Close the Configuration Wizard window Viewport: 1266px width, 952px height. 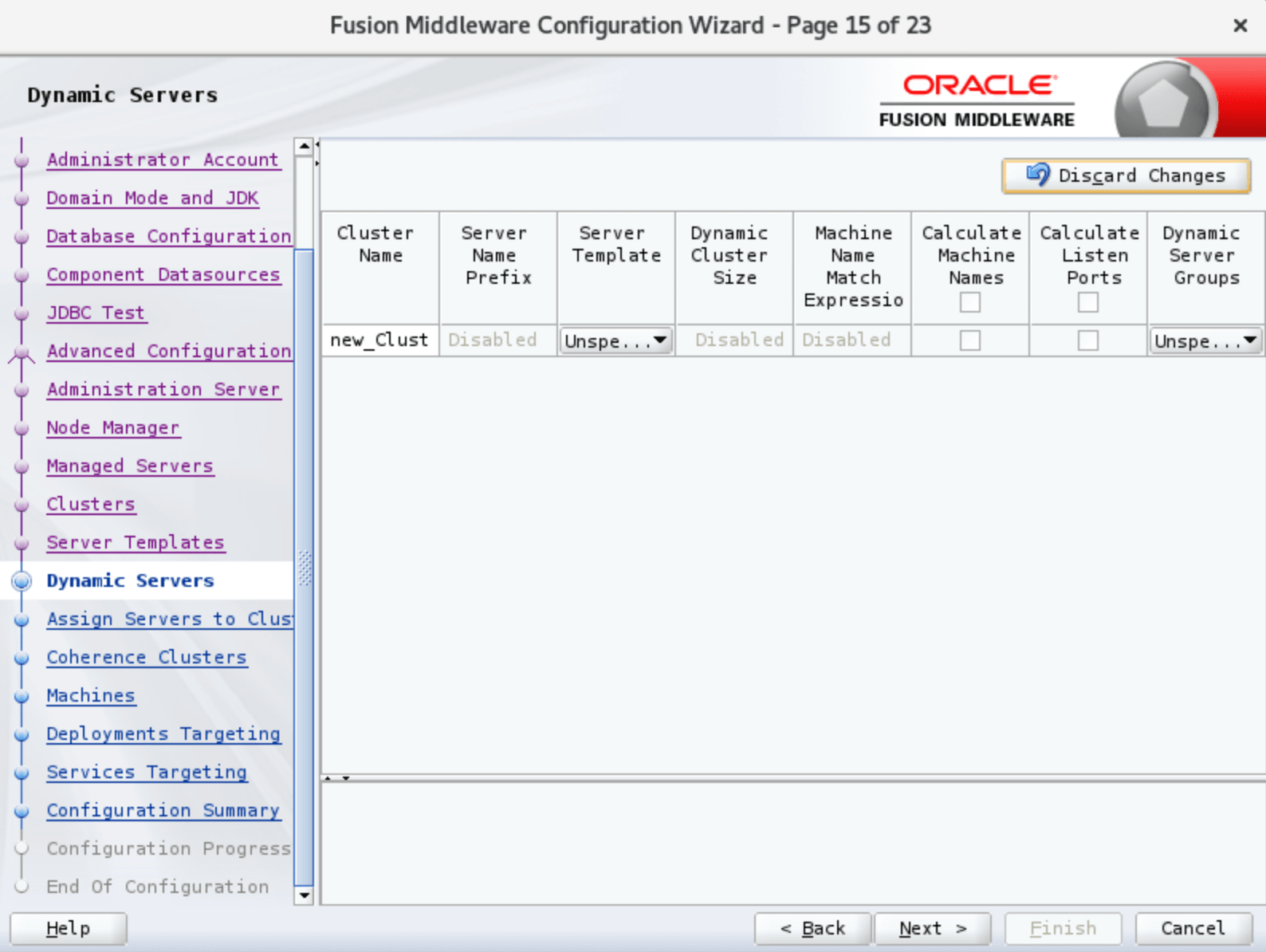click(x=1240, y=26)
